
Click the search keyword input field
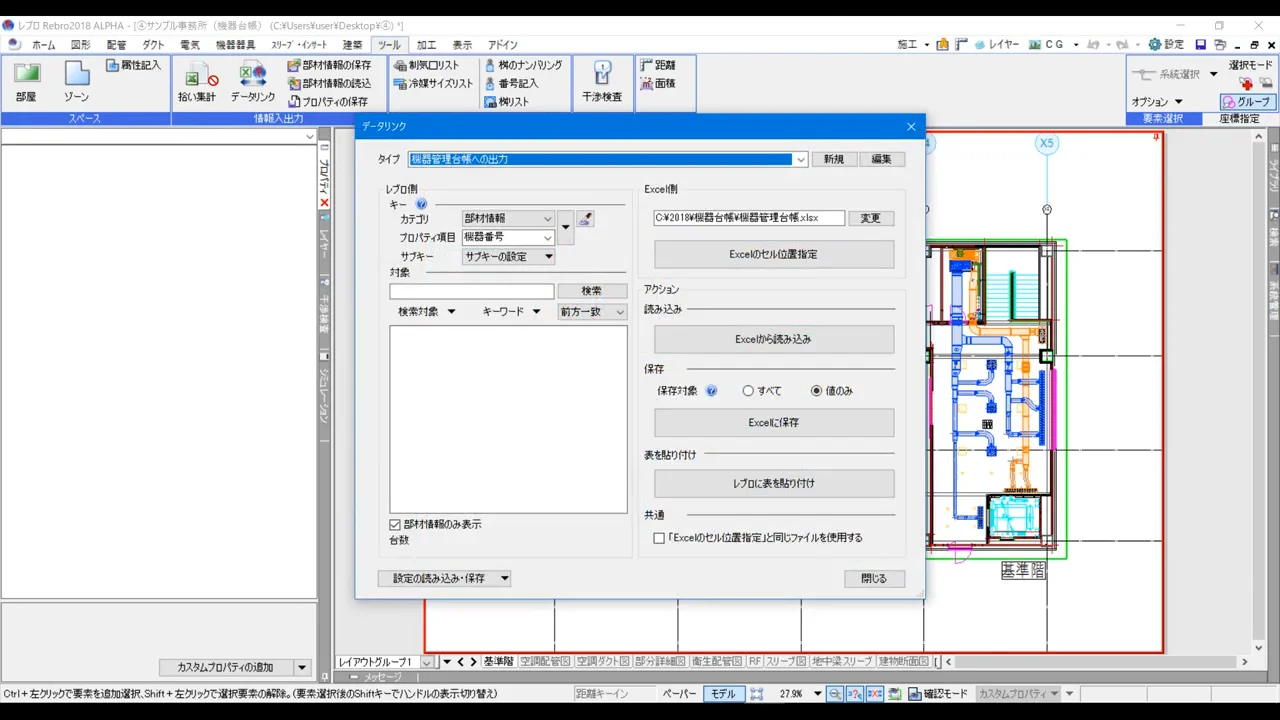(472, 291)
